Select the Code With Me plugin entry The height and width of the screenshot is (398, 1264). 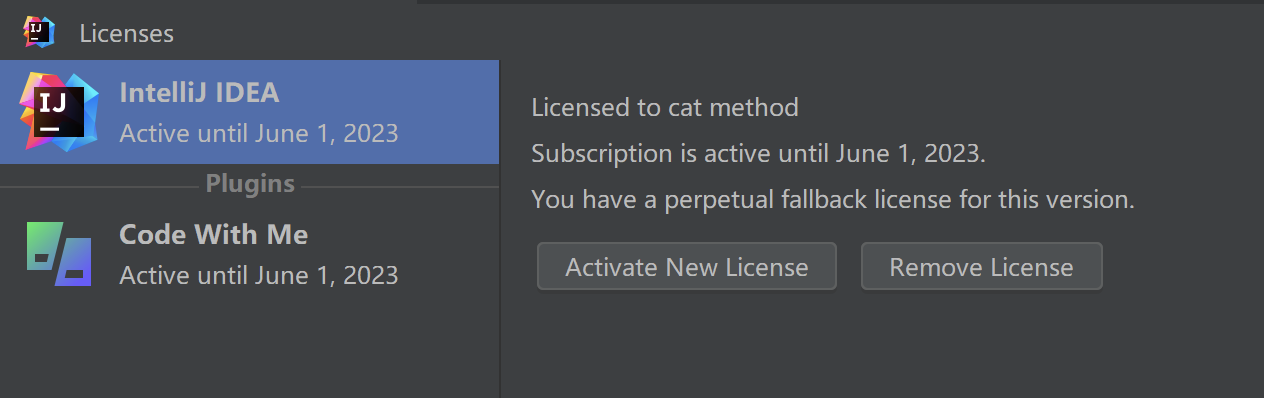point(249,254)
